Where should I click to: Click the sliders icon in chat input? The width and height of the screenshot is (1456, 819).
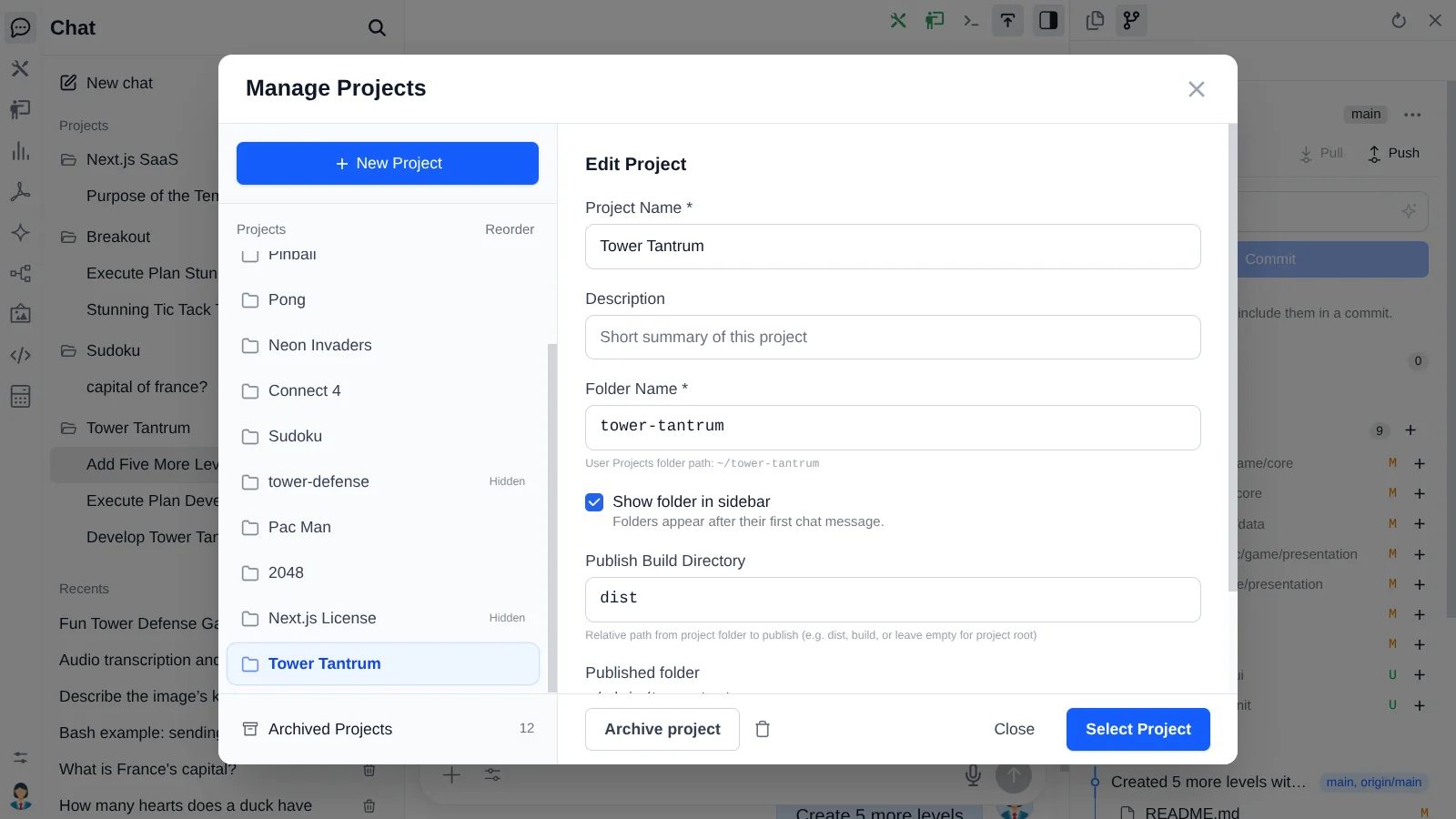(492, 775)
